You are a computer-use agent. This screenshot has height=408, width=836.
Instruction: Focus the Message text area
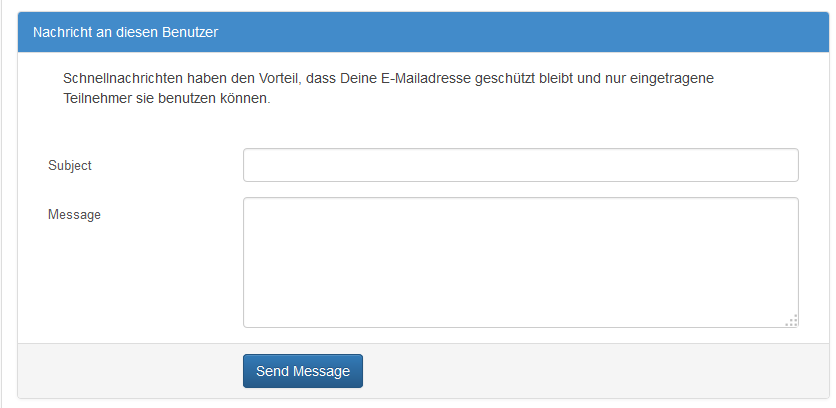[520, 262]
